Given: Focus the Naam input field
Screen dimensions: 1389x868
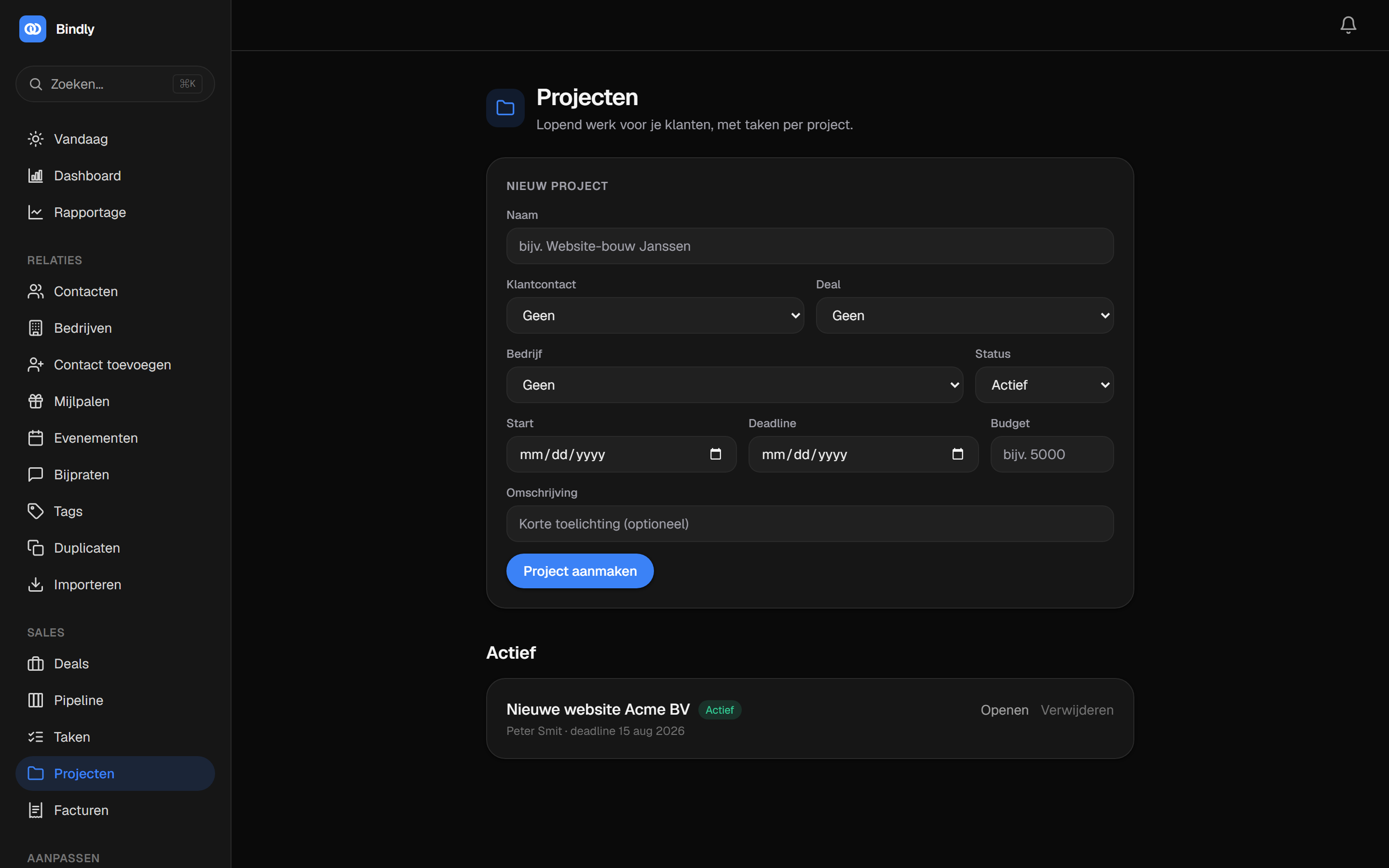Looking at the screenshot, I should pos(810,246).
